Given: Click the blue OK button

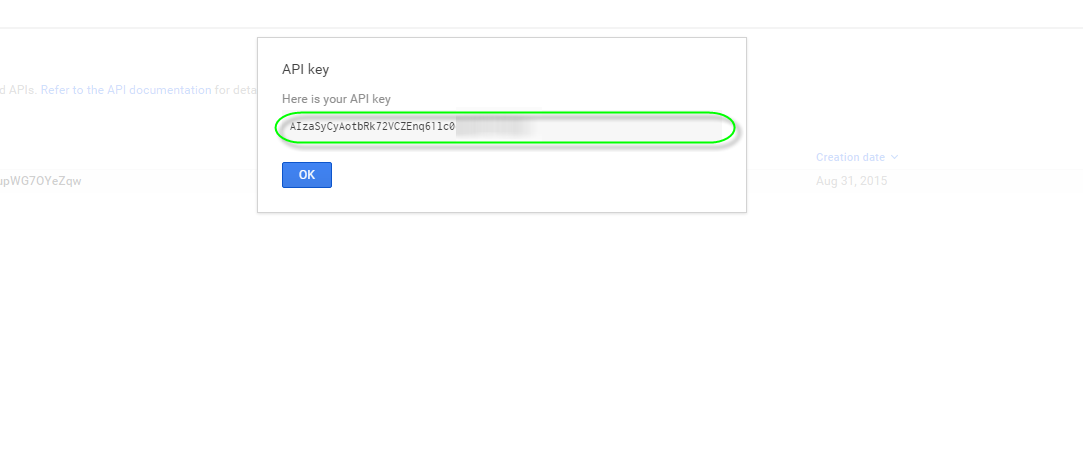Looking at the screenshot, I should coord(306,175).
